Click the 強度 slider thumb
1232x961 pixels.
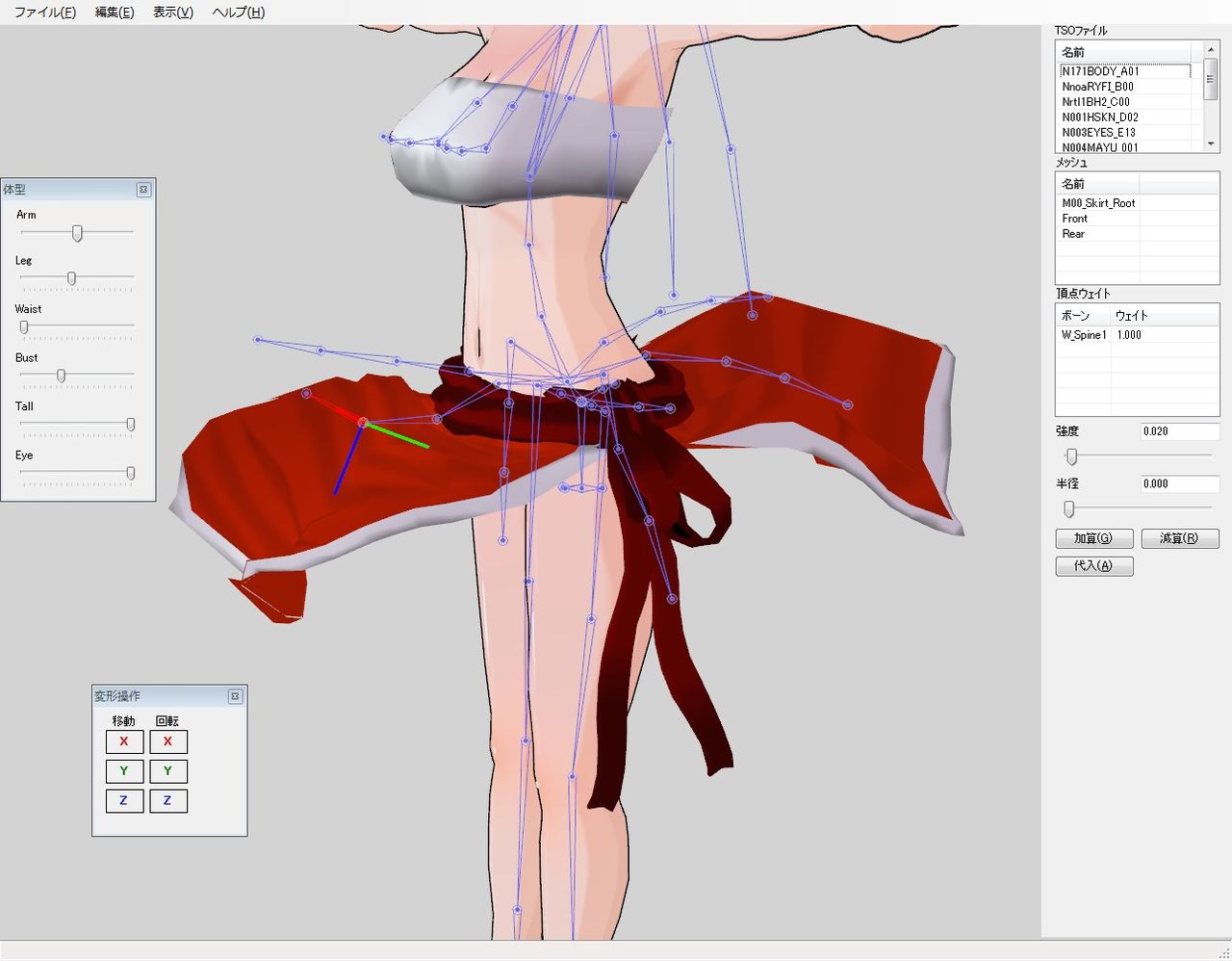[x=1071, y=456]
